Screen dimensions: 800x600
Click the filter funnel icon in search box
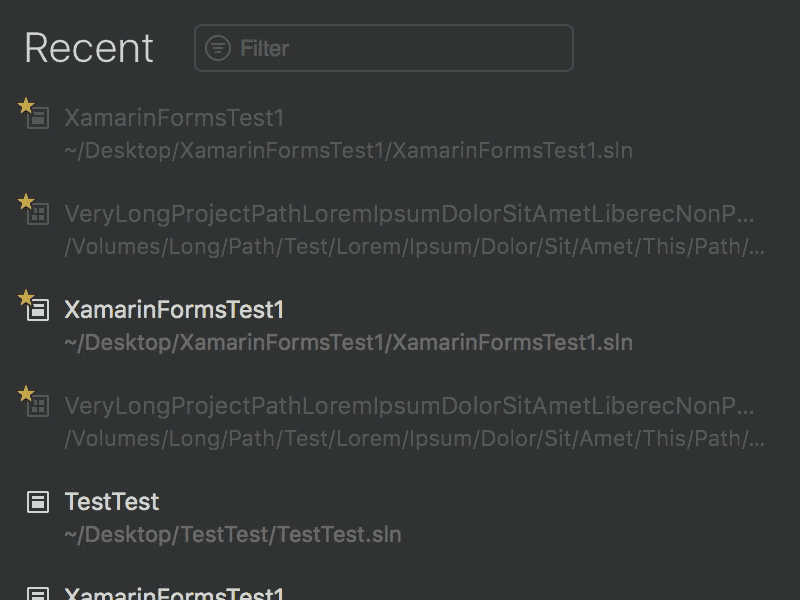tap(217, 47)
